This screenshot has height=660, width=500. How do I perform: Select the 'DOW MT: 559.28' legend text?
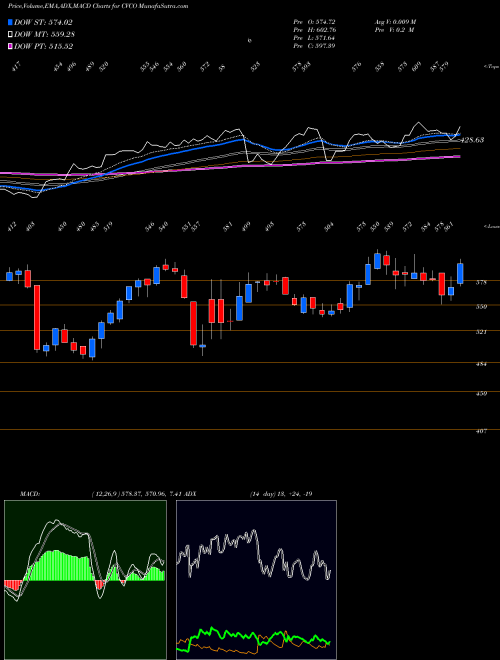45,35
